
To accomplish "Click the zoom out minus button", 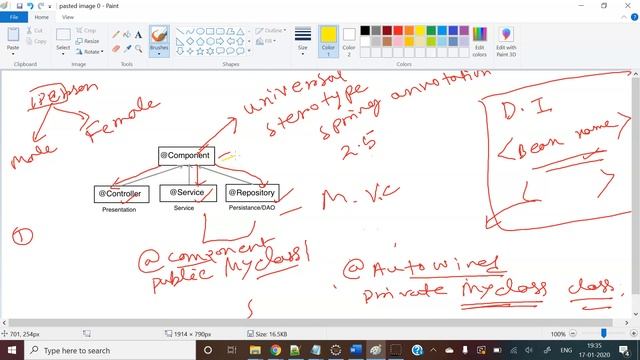I will tap(573, 334).
